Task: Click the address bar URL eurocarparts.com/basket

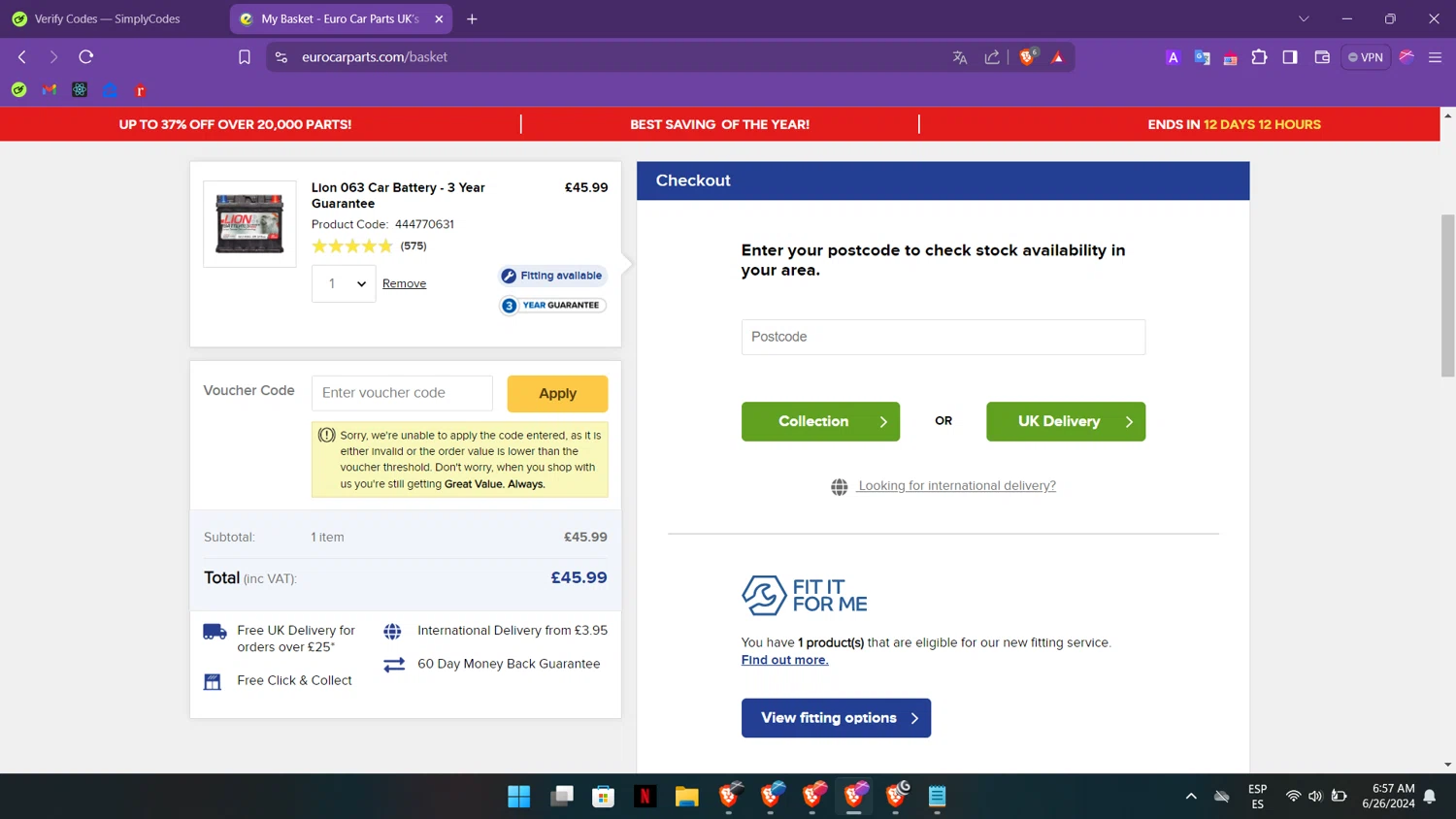Action: click(x=375, y=57)
